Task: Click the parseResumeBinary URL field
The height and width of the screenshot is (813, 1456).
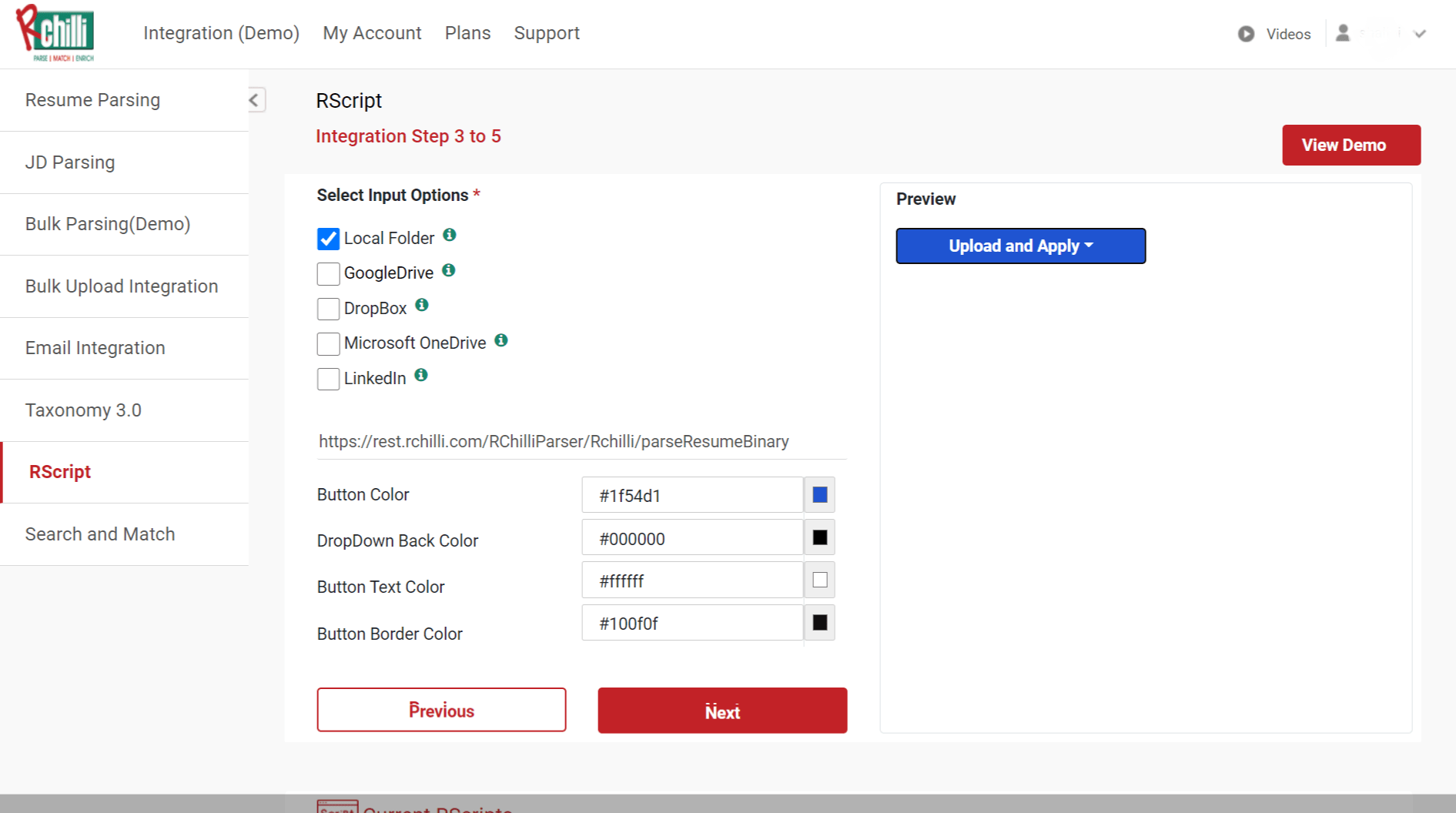Action: pos(581,441)
